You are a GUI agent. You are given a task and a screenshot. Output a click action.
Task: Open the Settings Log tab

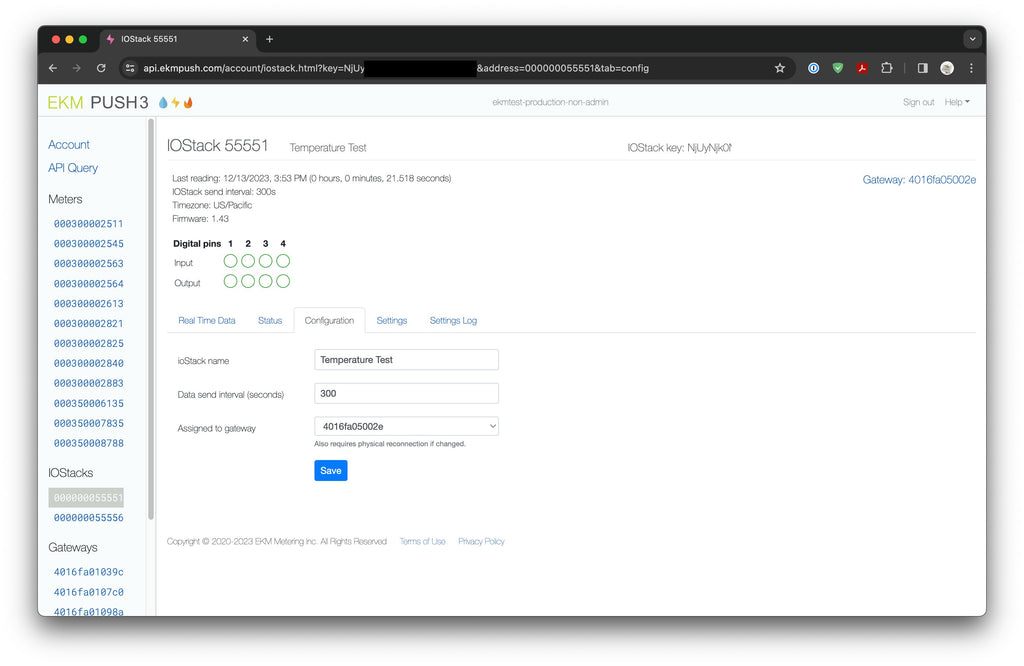tap(453, 321)
